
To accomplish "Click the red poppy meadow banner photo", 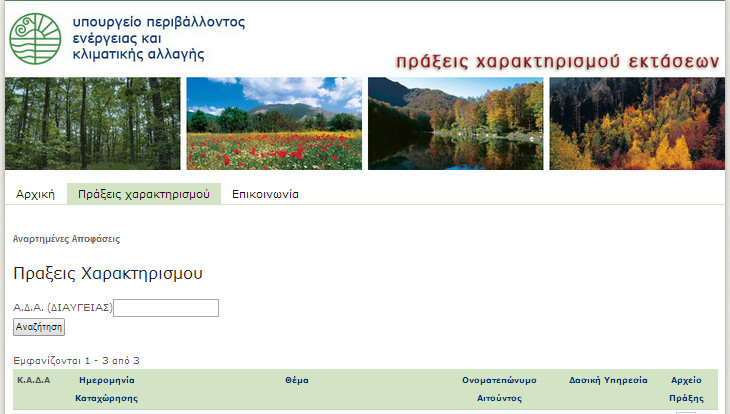I will click(x=274, y=123).
